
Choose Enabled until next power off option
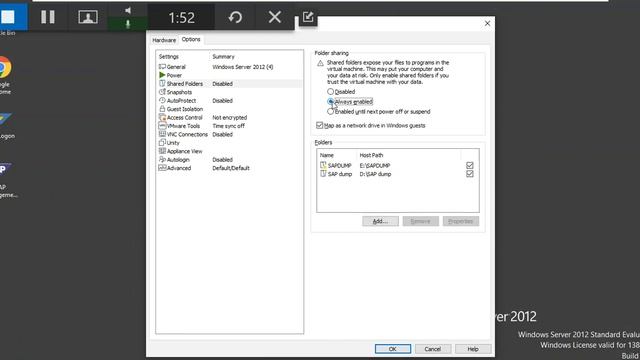click(330, 111)
